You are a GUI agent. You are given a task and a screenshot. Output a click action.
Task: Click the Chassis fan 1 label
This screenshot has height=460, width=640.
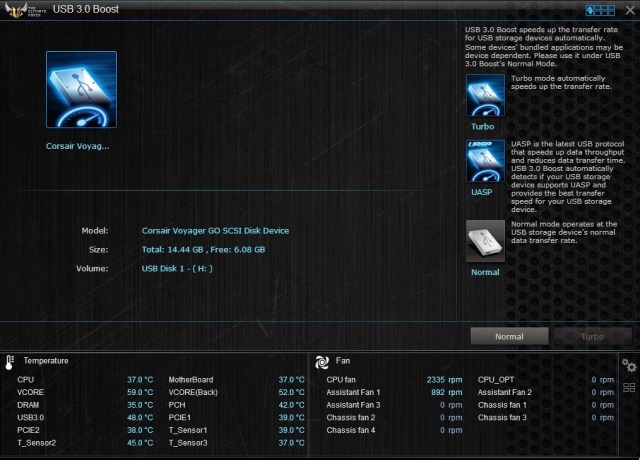coord(502,405)
